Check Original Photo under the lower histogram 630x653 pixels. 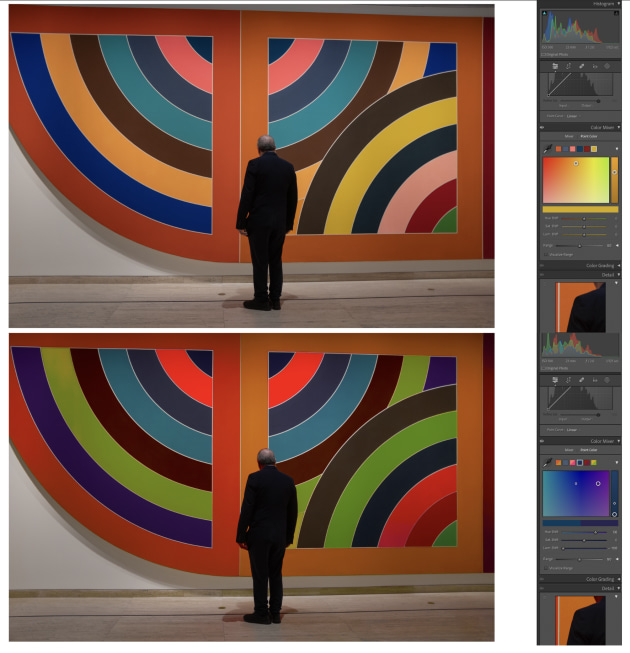543,368
